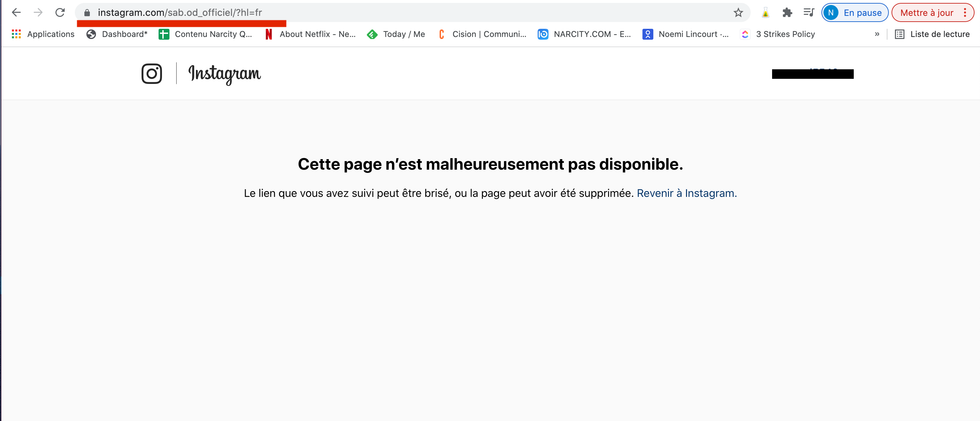
Task: Click the Instagram camera logo icon
Action: coord(152,74)
